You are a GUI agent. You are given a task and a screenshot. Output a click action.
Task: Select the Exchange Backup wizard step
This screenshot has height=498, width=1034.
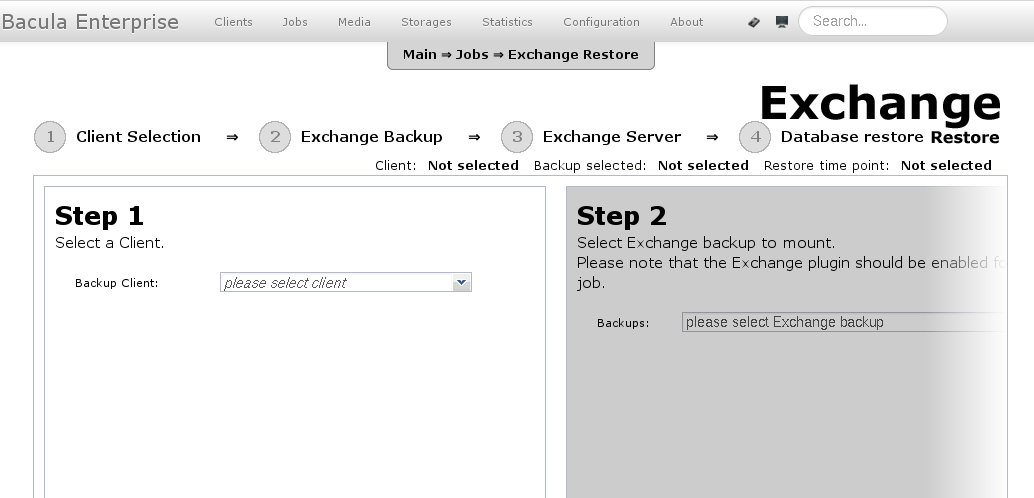tap(371, 137)
